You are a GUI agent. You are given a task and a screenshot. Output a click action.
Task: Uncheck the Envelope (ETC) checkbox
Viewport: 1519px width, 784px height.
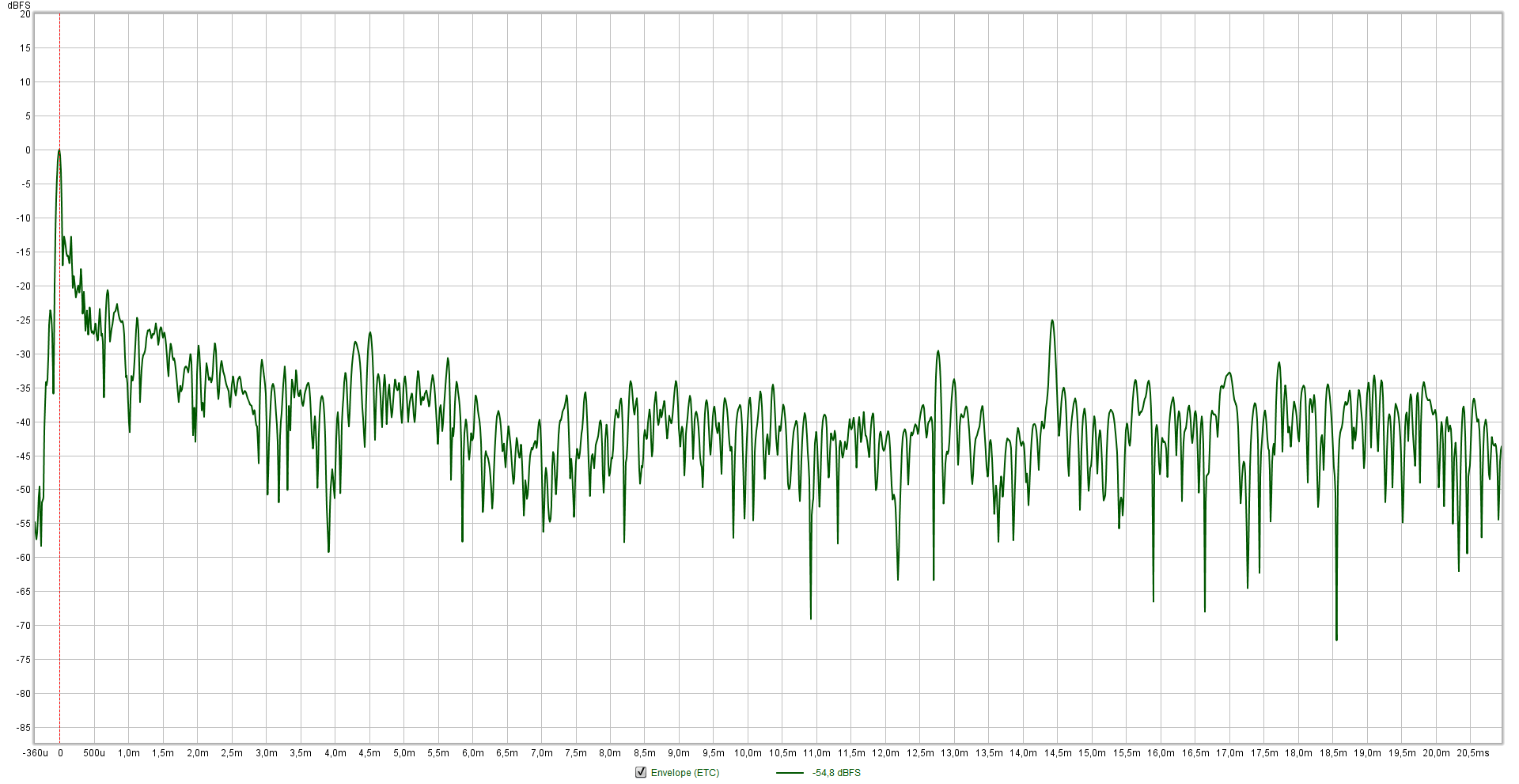pos(641,772)
